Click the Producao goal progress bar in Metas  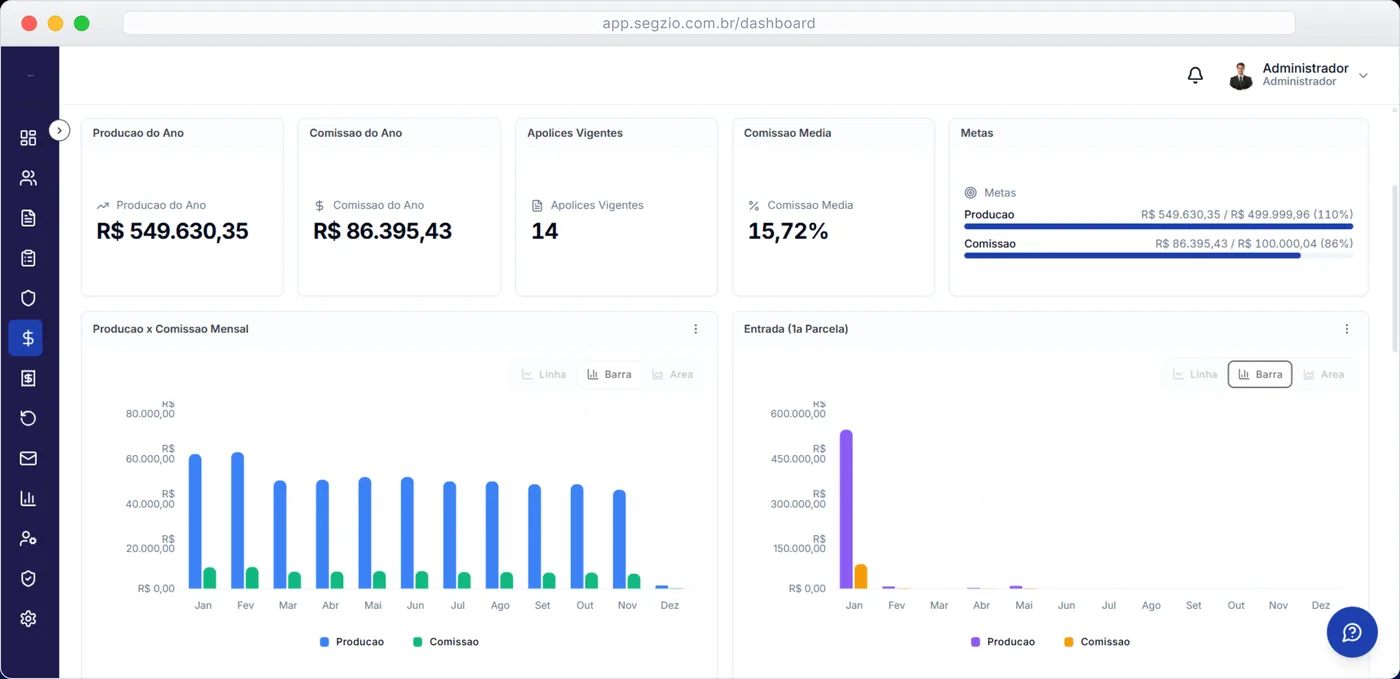1158,227
